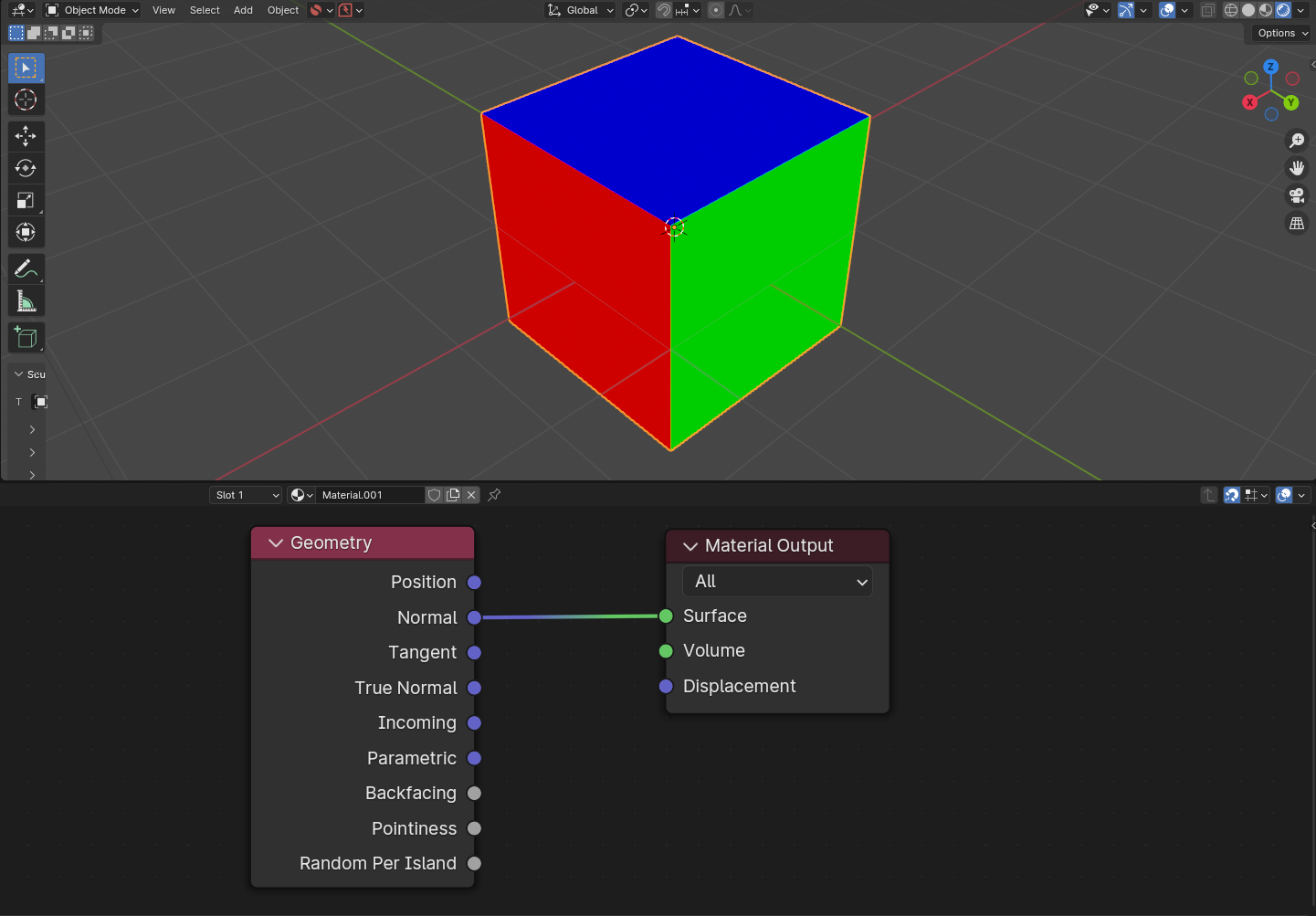
Task: Open the All target dropdown in Material Output
Action: [777, 582]
